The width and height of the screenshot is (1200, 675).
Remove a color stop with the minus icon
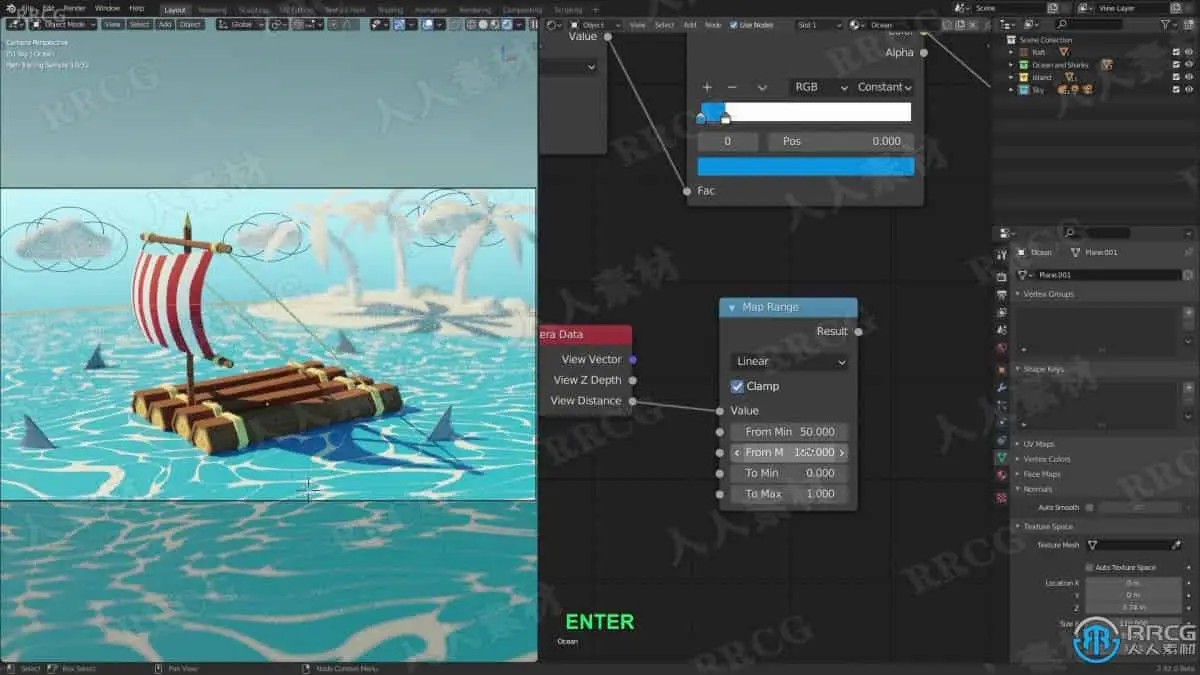tap(731, 87)
